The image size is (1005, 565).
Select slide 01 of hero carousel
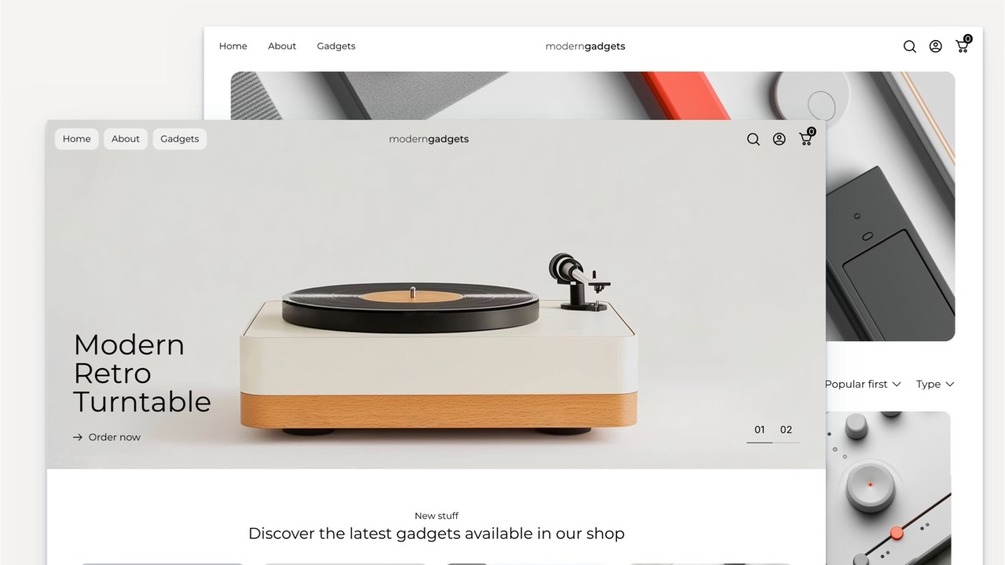pyautogui.click(x=760, y=430)
